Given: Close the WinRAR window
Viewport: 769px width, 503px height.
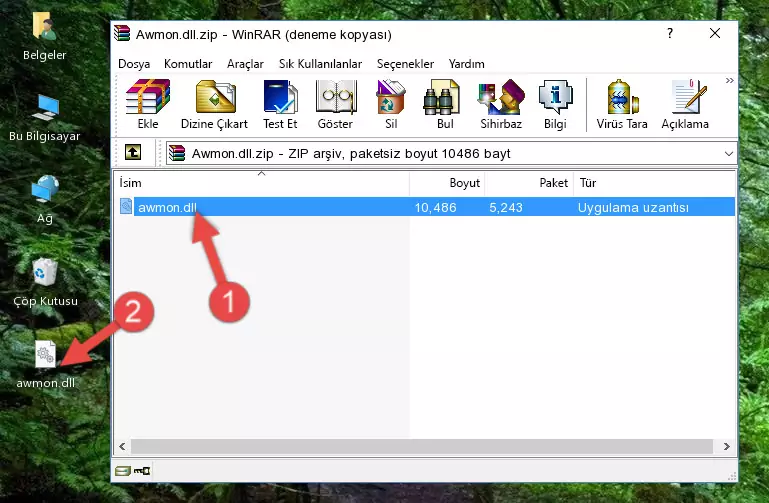Looking at the screenshot, I should pos(715,33).
